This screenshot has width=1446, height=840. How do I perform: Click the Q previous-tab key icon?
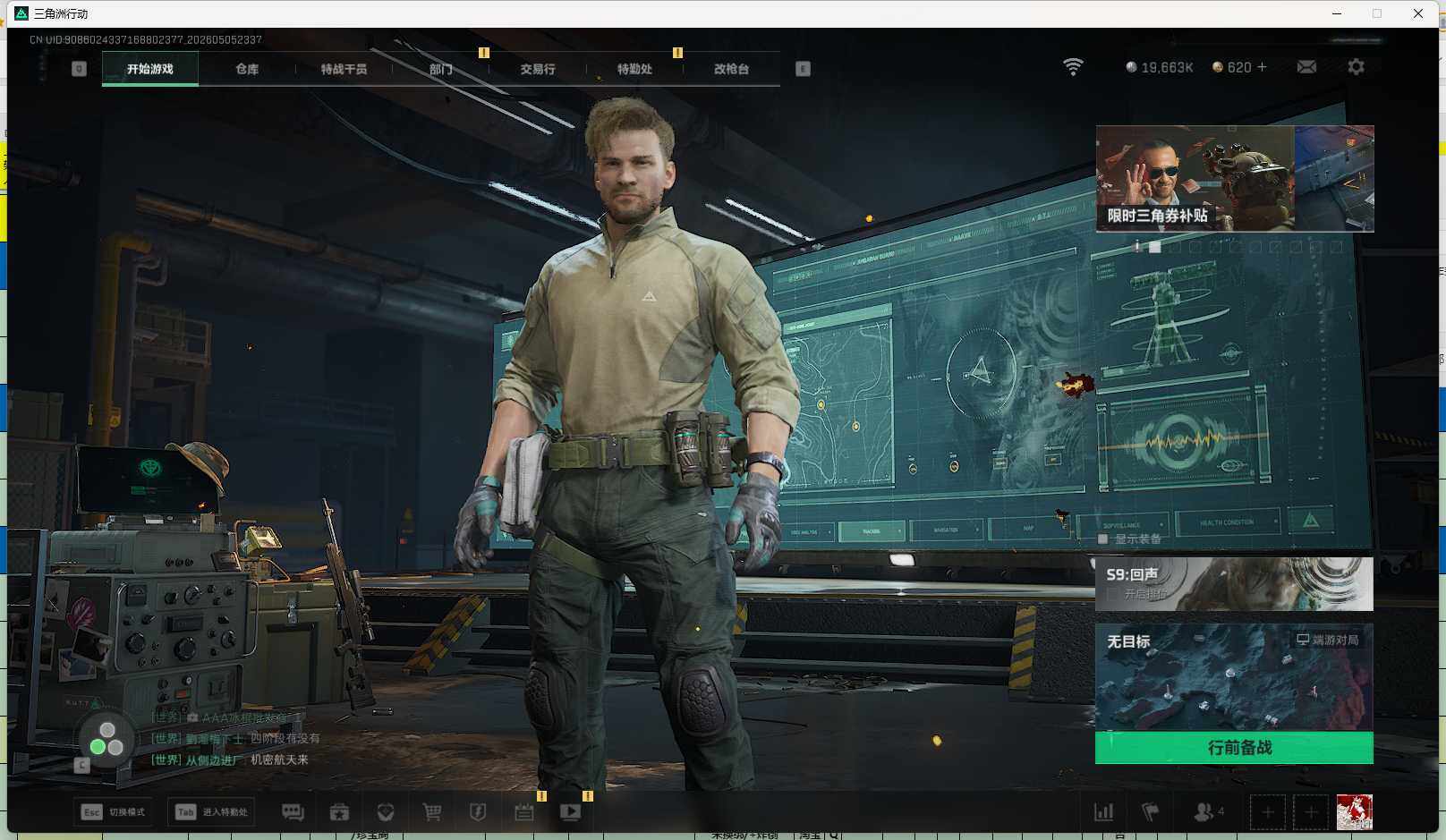[79, 69]
